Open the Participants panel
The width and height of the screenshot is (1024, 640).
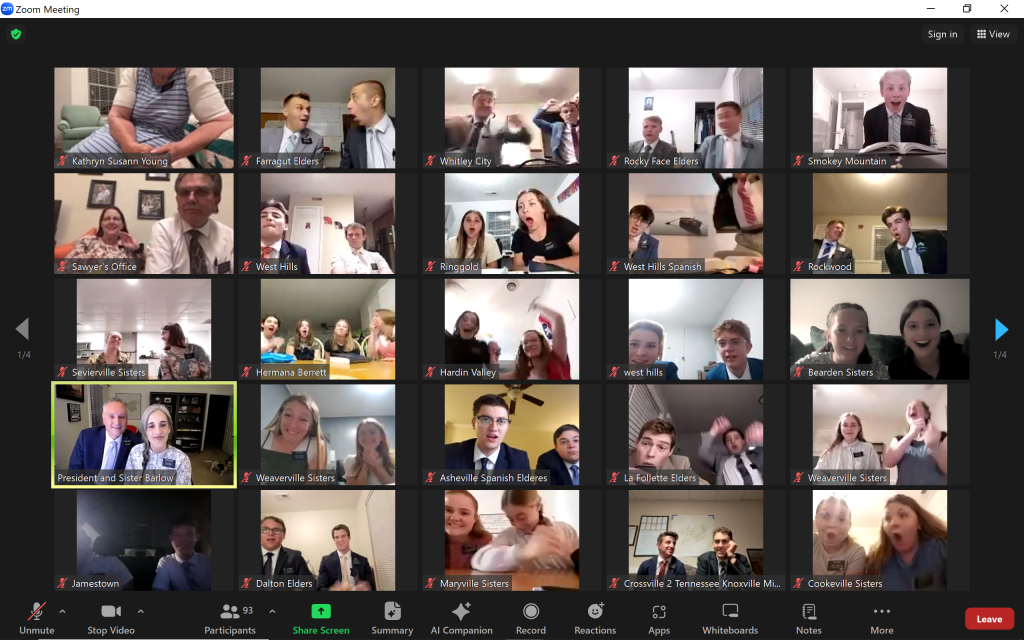click(230, 617)
